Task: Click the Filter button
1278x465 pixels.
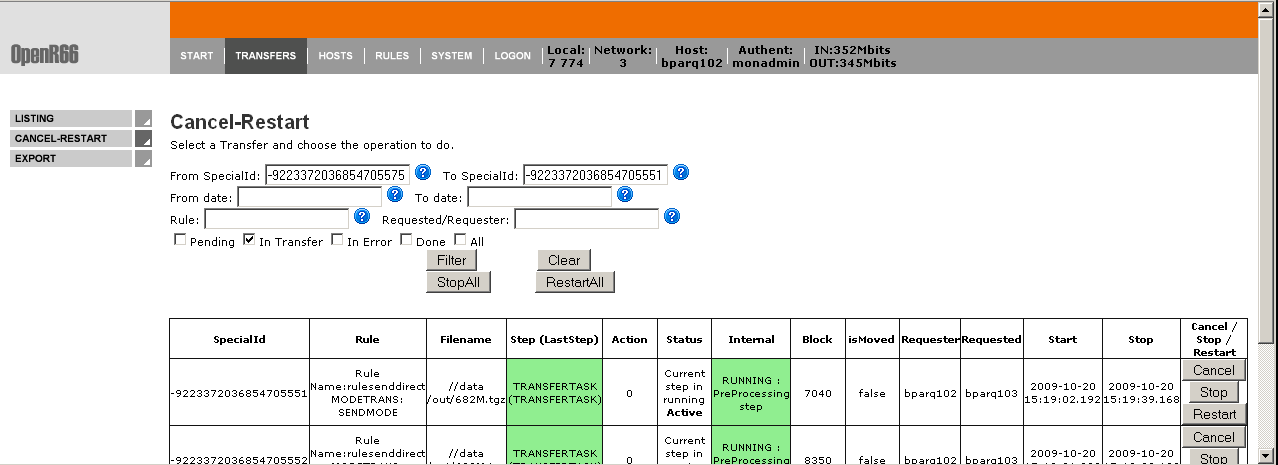Action: point(452,260)
